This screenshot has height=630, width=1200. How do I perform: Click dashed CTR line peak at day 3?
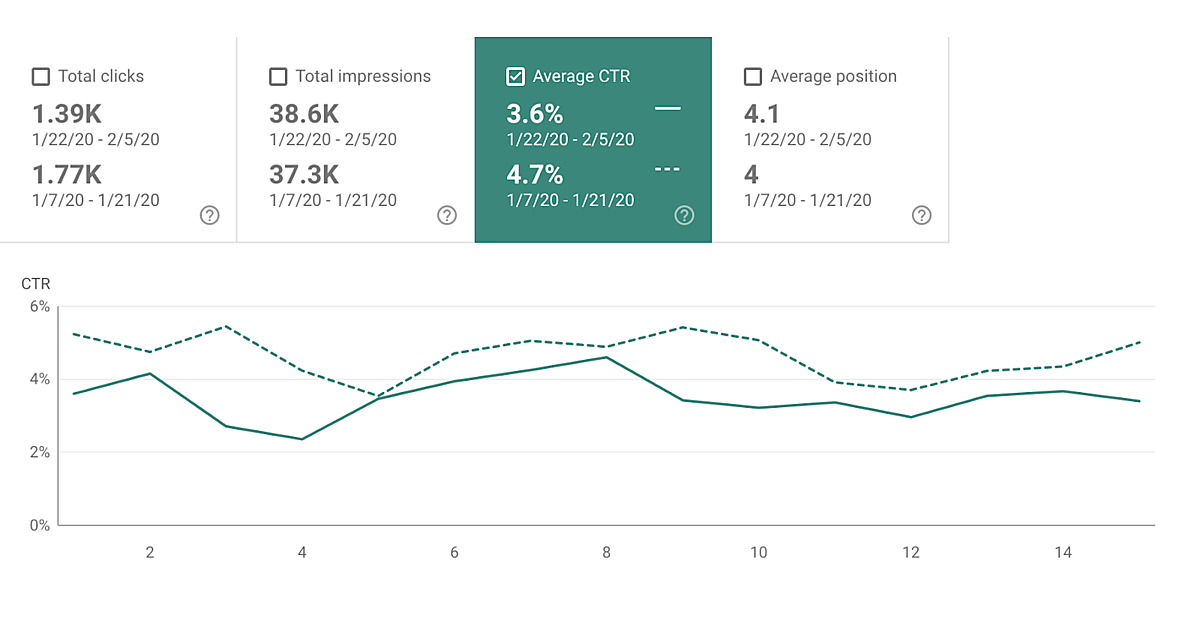pyautogui.click(x=226, y=326)
